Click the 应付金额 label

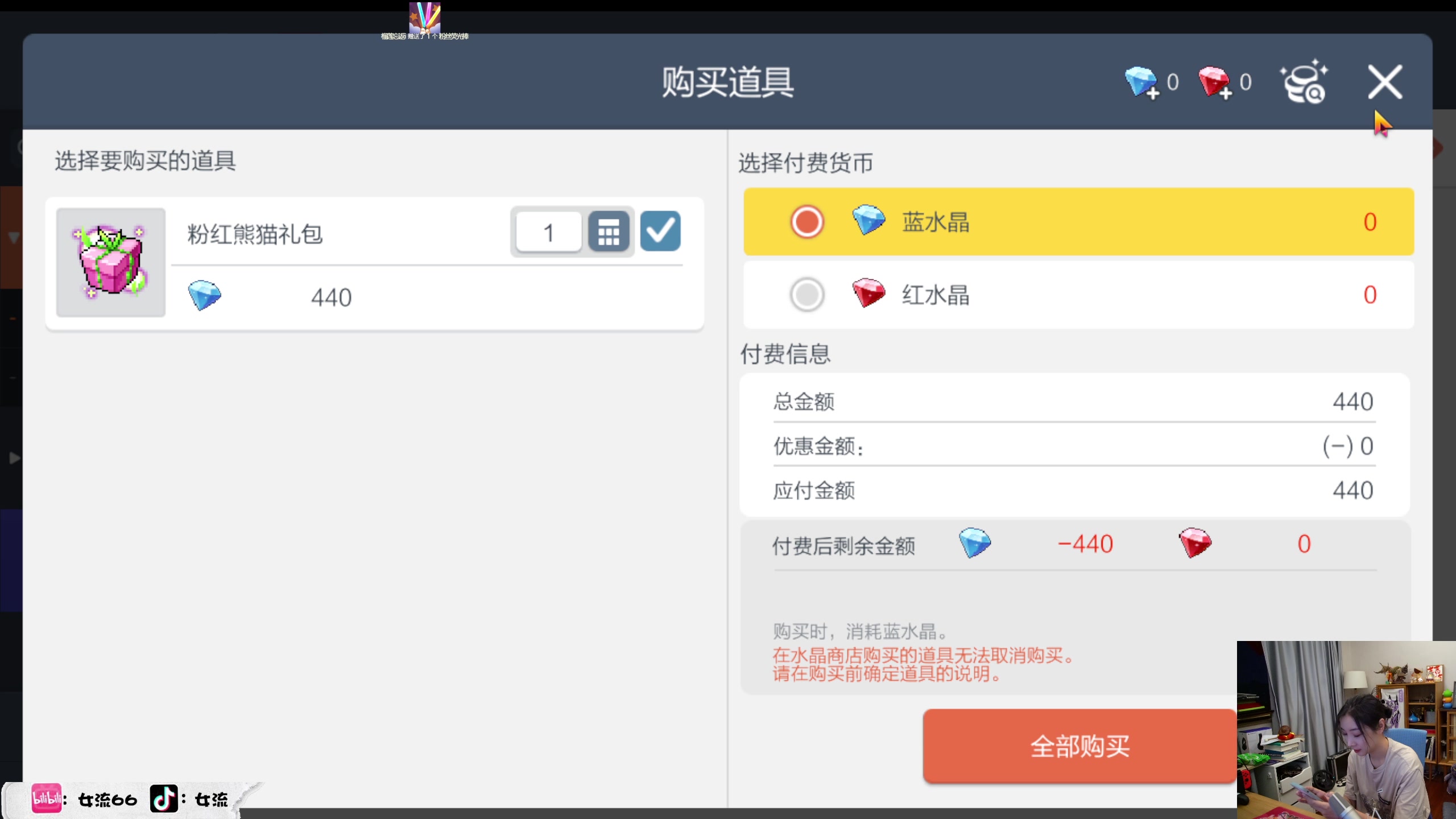(814, 490)
